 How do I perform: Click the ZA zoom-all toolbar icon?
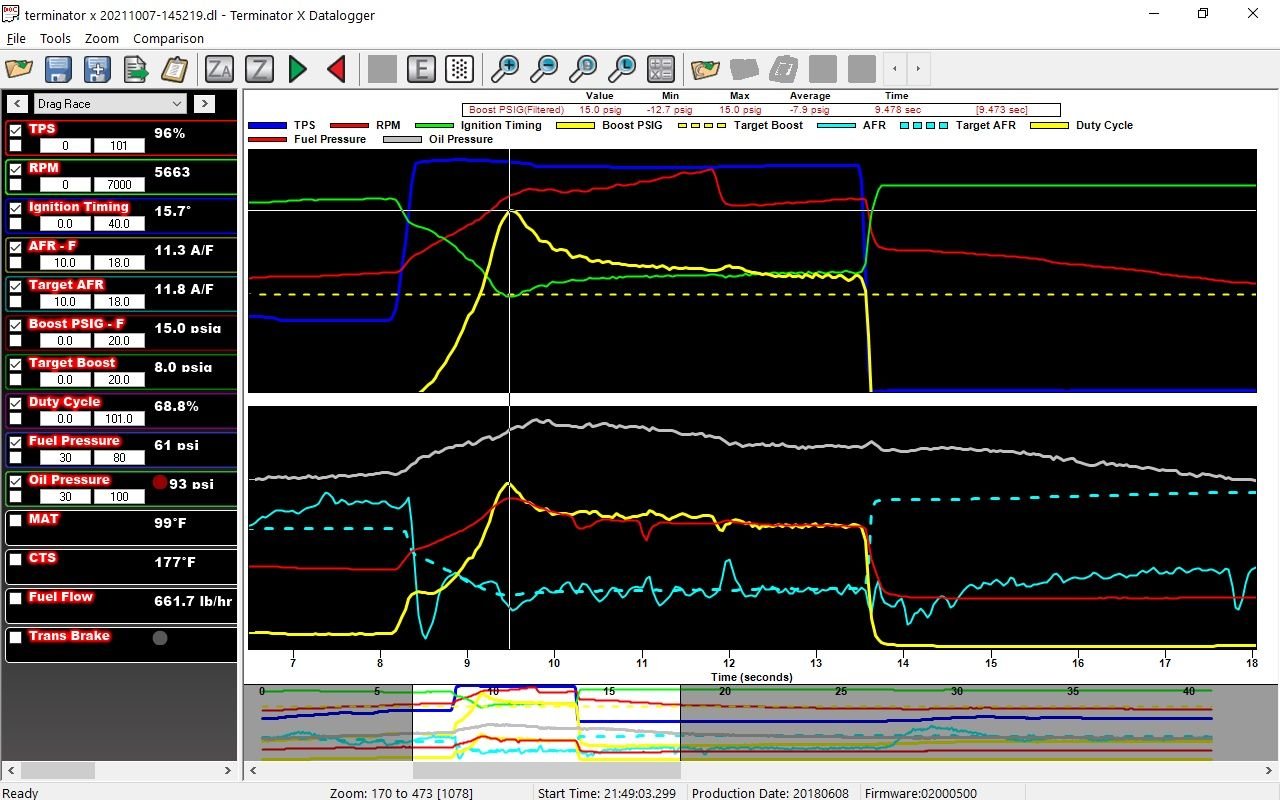click(219, 68)
